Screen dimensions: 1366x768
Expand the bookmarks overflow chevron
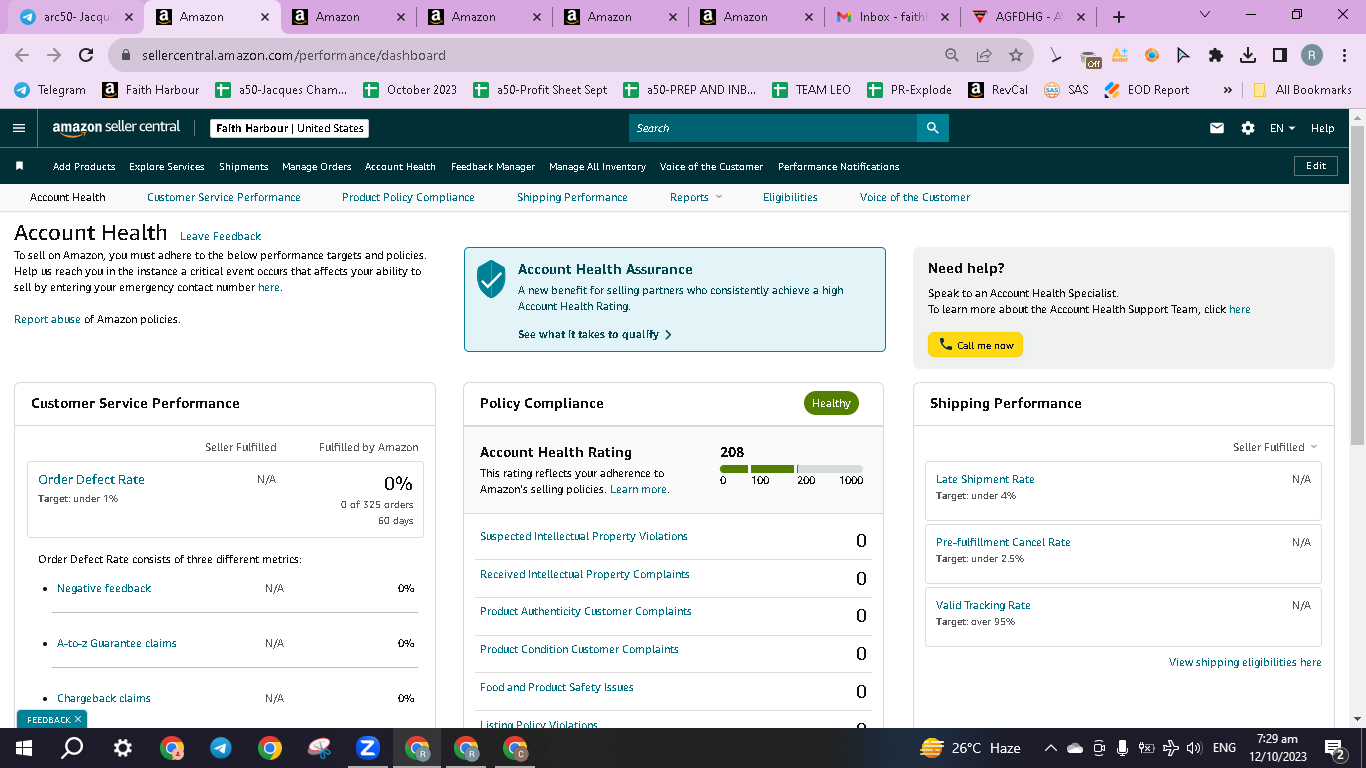(1227, 89)
